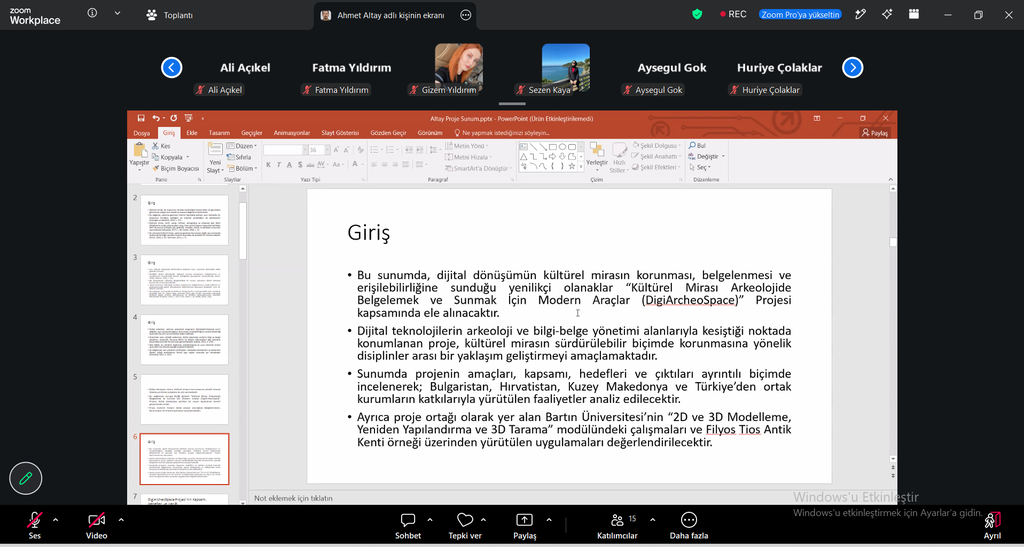Show previous participants with the left arrow
This screenshot has width=1024, height=547.
tap(172, 67)
